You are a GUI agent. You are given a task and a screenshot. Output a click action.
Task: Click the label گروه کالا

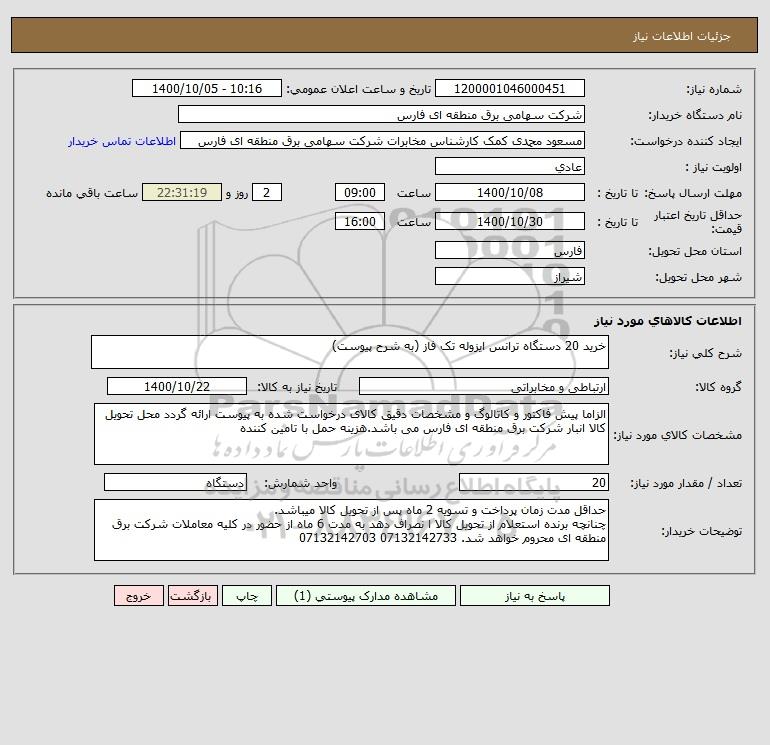(718, 387)
